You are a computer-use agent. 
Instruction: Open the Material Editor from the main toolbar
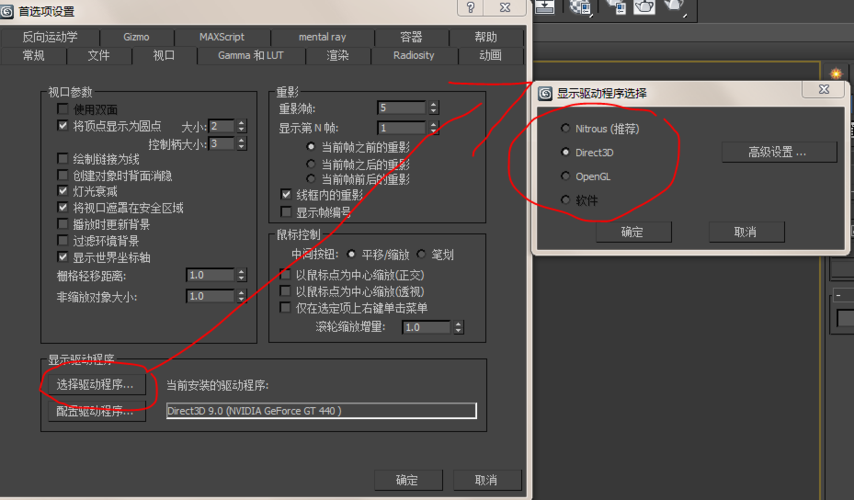581,7
